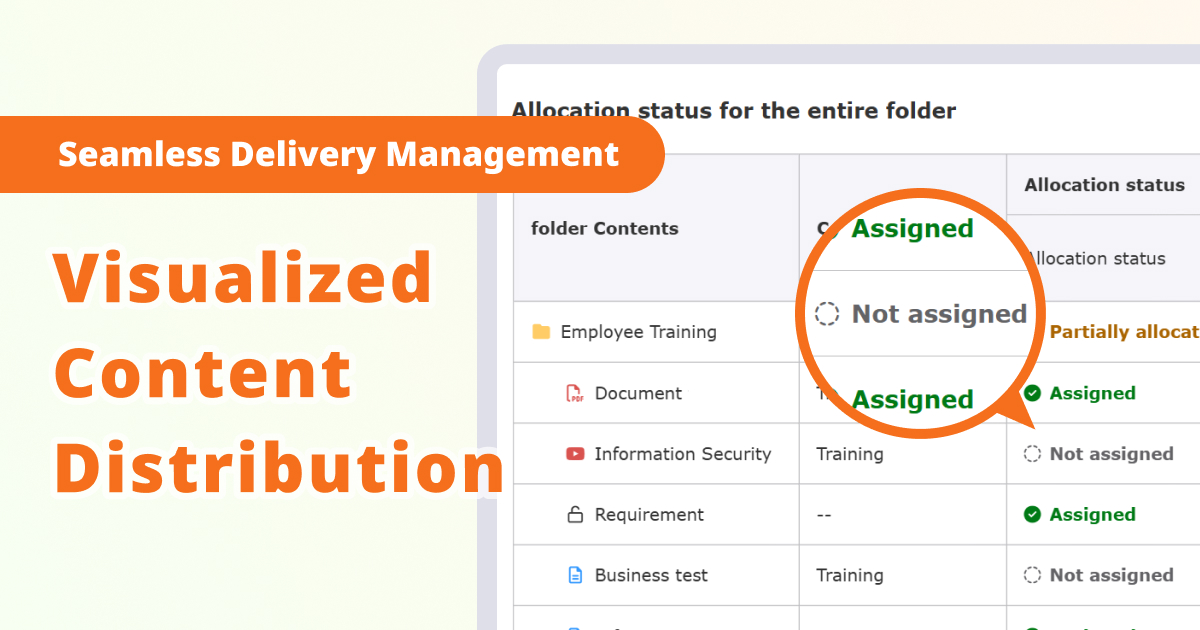Viewport: 1200px width, 630px height.
Task: Open the Information Security item label
Action: [x=682, y=454]
